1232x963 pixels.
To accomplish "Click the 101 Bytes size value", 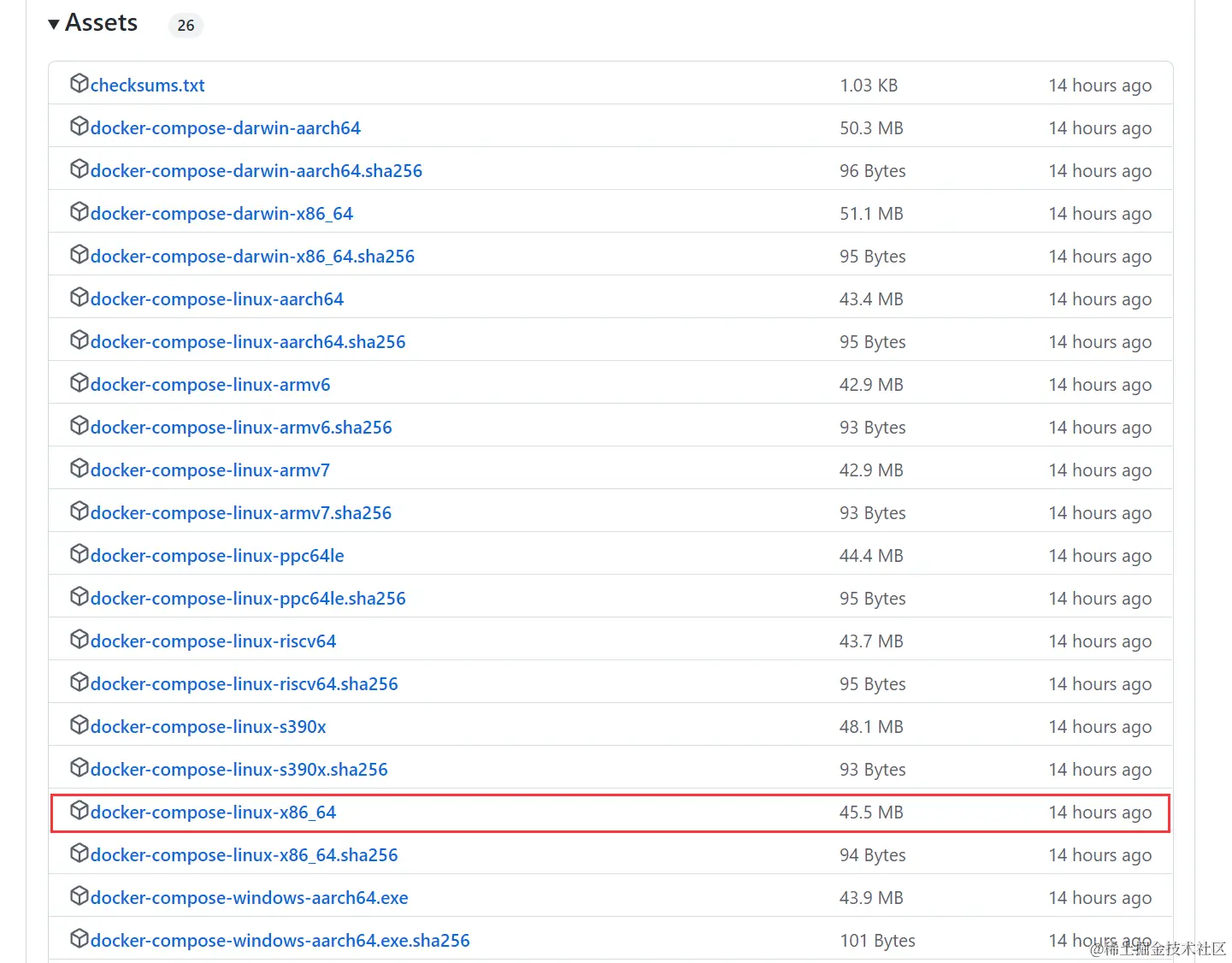I will point(877,941).
